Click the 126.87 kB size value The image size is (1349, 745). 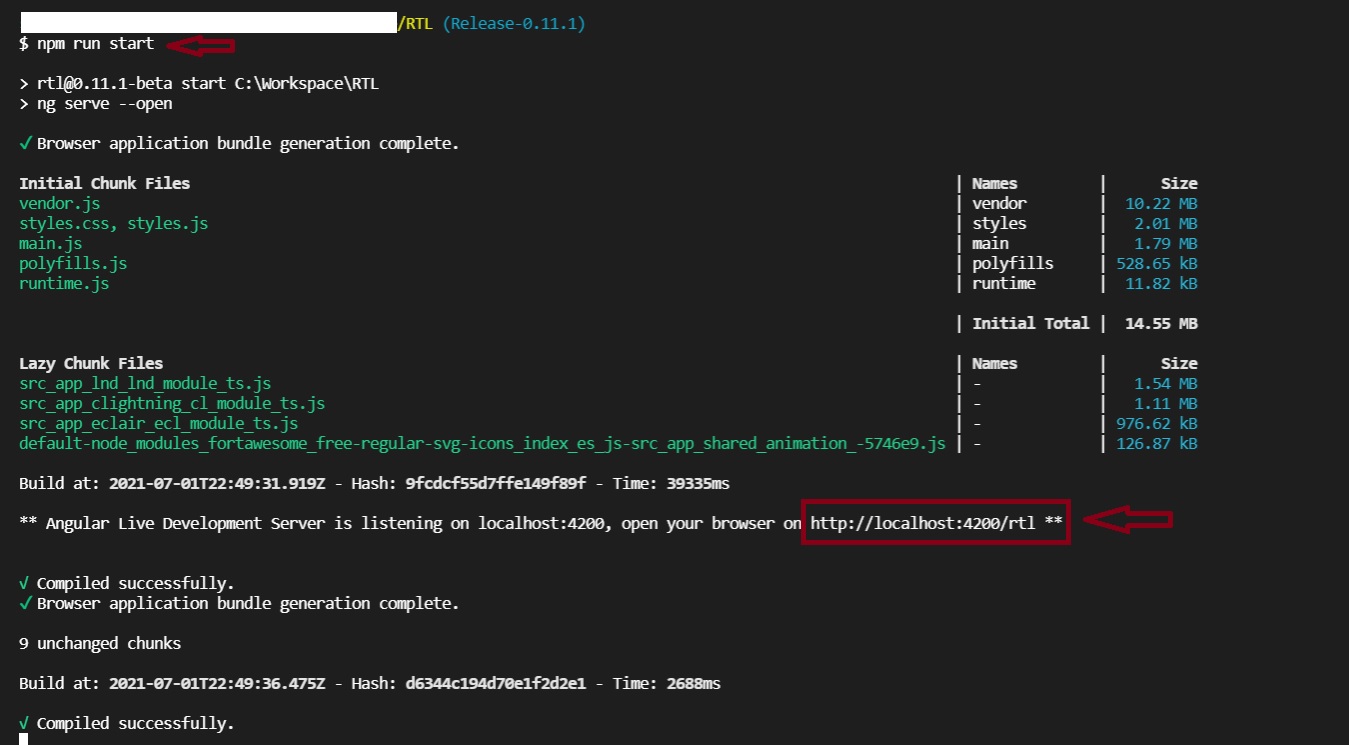pos(1157,443)
